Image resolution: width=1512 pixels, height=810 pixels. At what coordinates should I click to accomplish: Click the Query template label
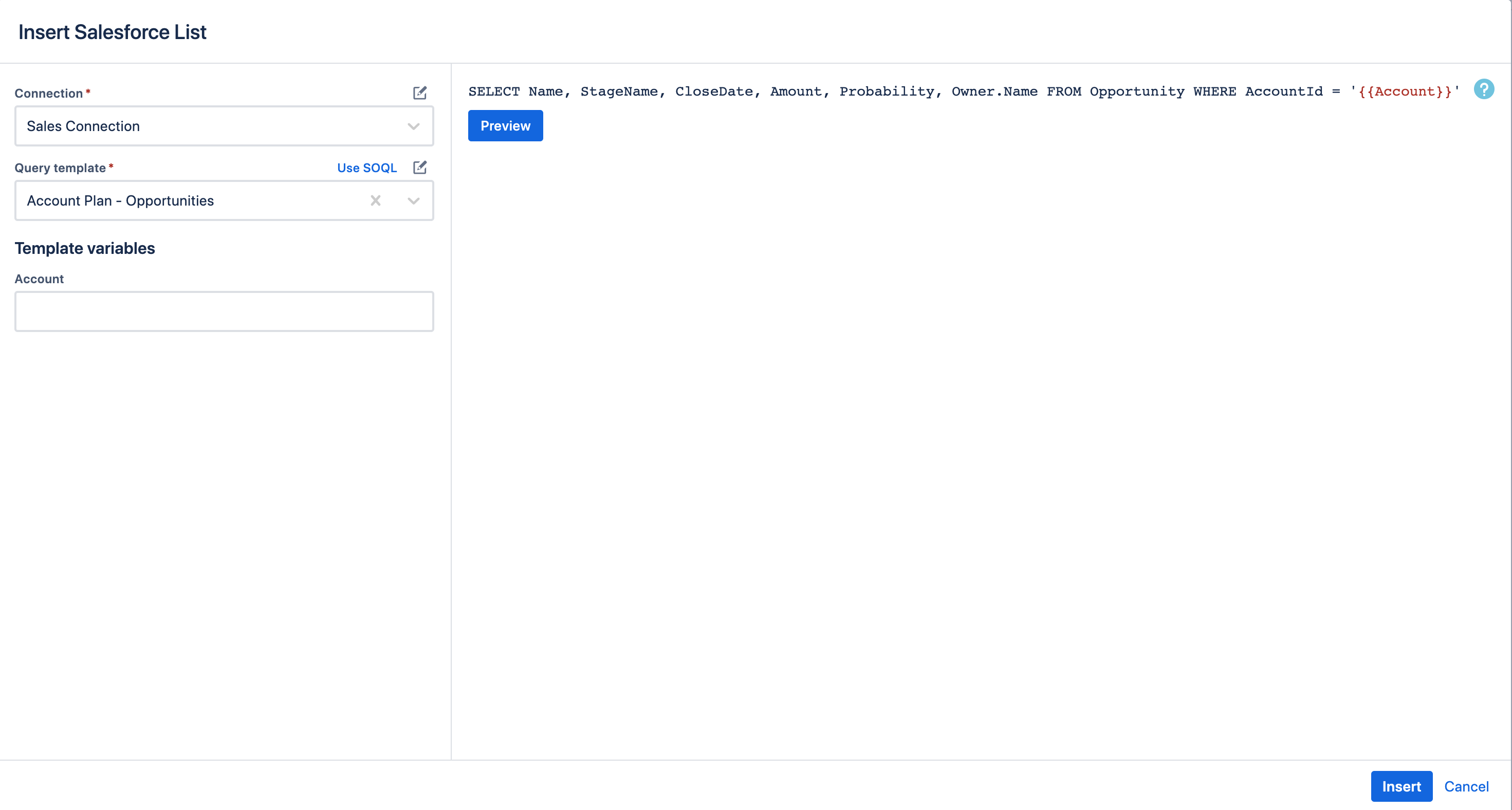coord(60,168)
